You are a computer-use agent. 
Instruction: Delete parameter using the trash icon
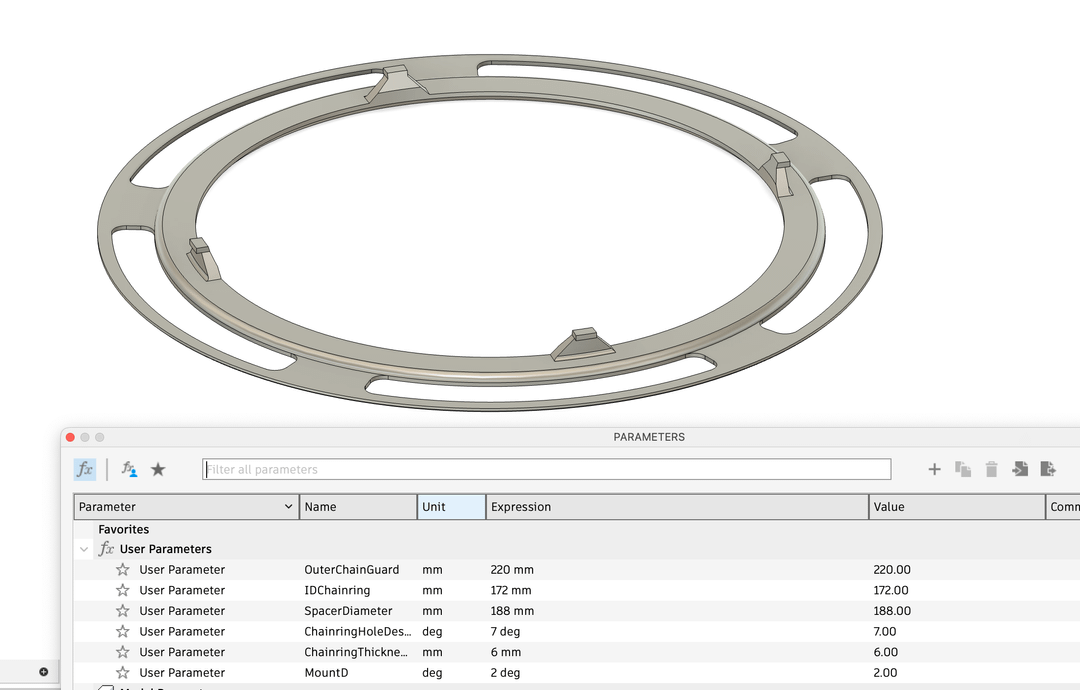[991, 469]
